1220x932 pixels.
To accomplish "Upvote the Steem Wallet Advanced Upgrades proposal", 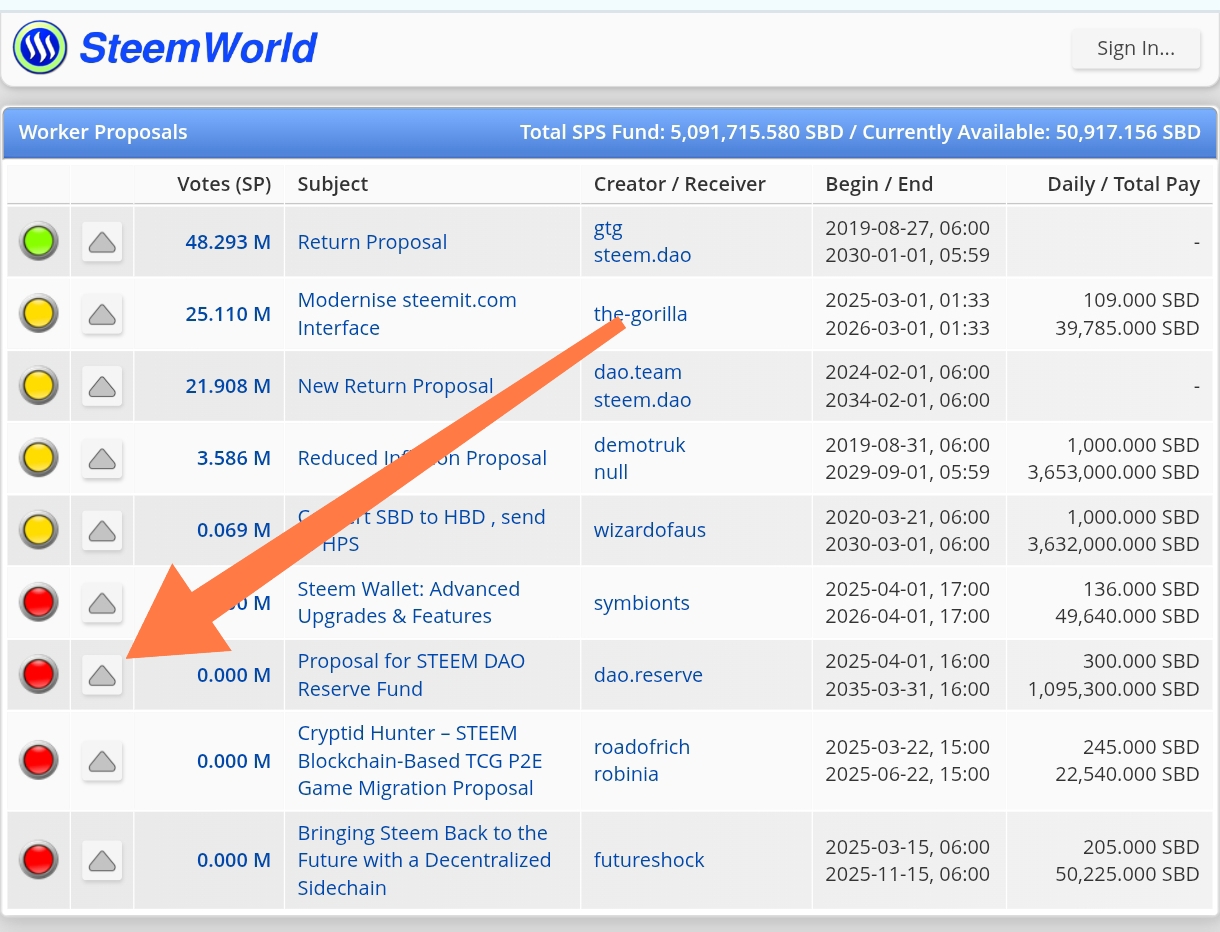I will click(102, 603).
